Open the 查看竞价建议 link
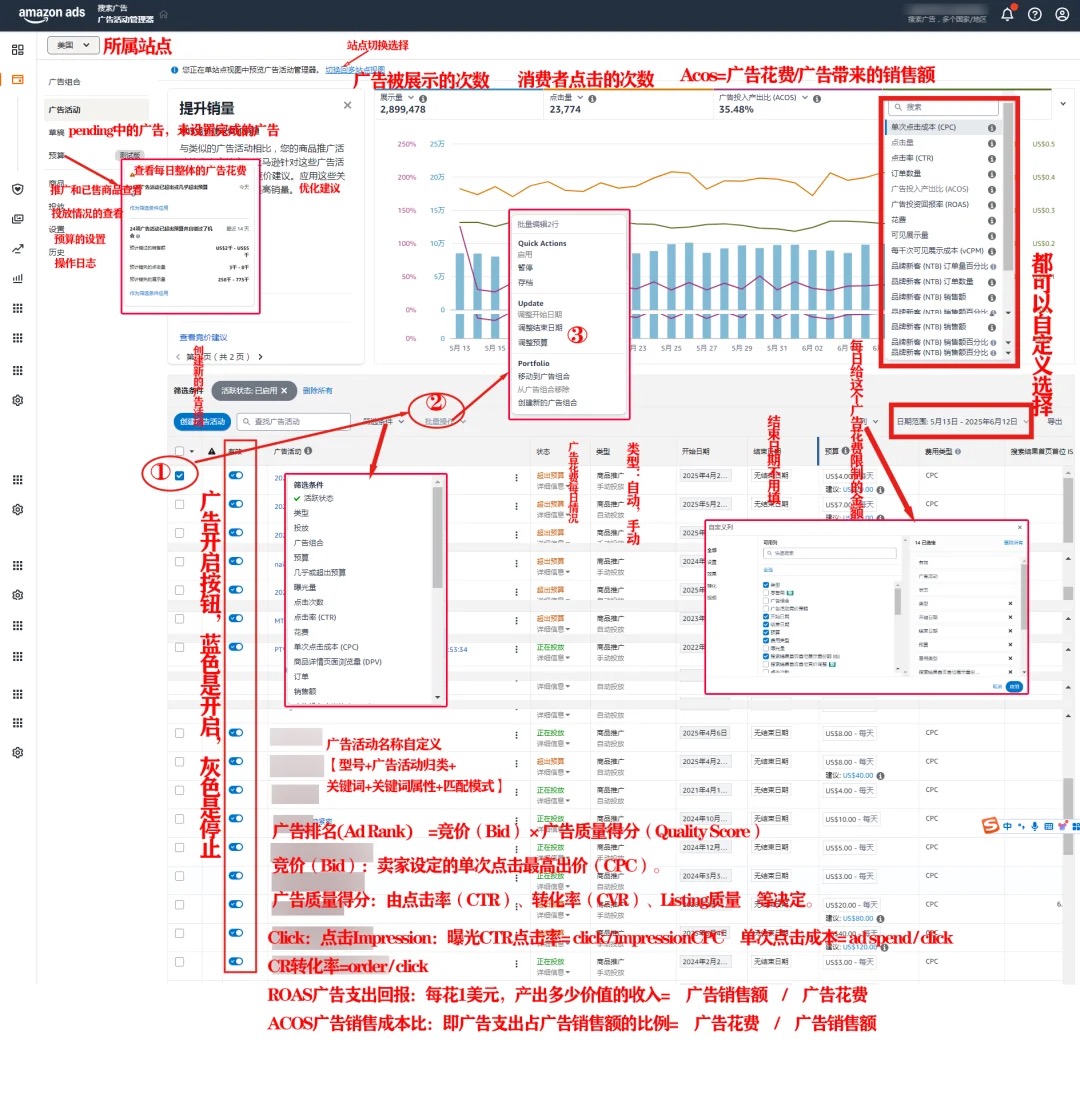This screenshot has height=1098, width=1080. 203,338
